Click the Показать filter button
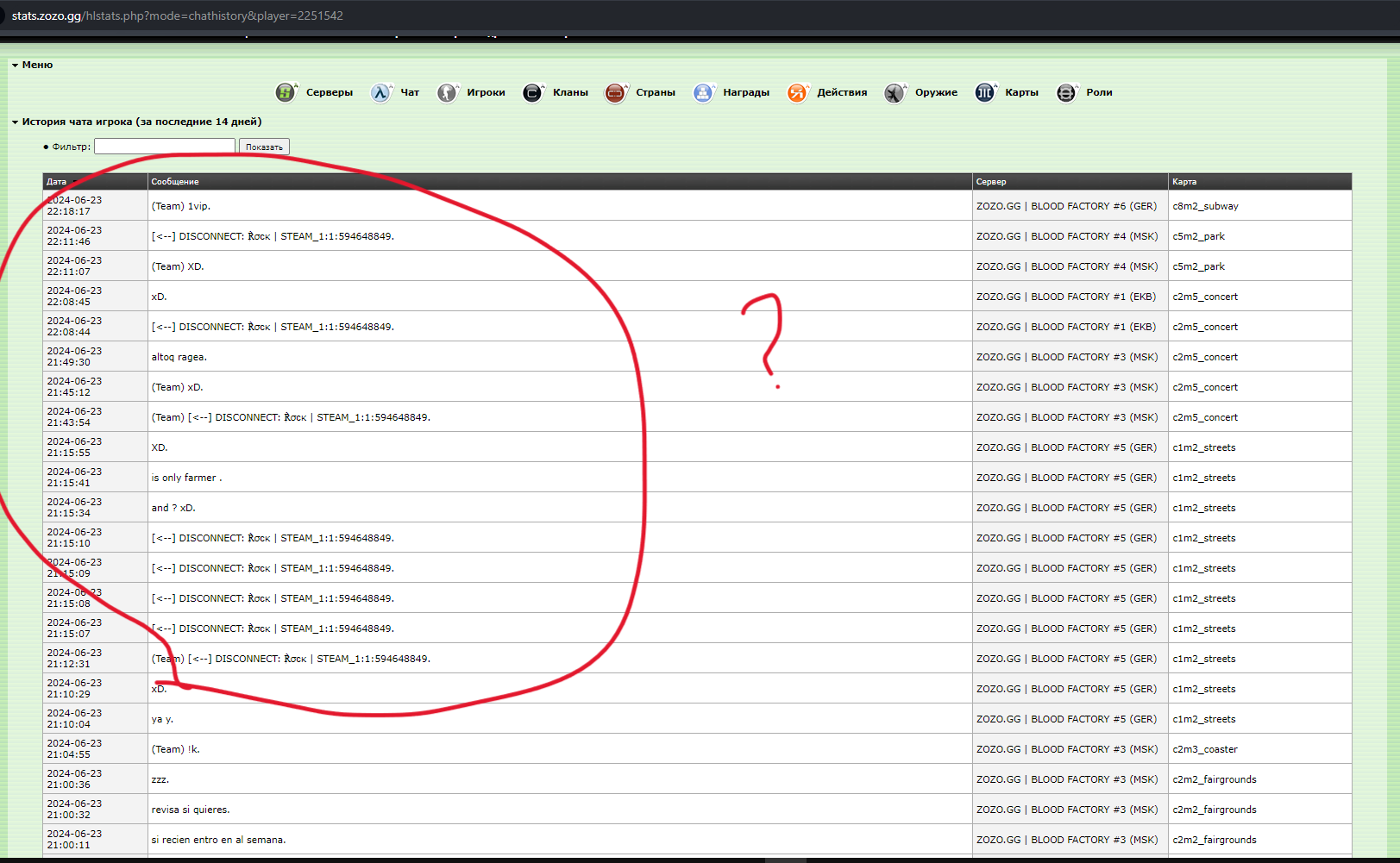 [x=264, y=147]
